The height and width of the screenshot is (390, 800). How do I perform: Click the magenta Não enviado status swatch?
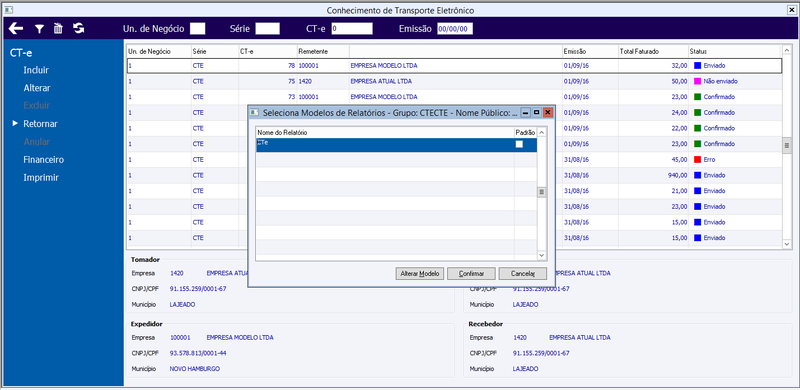pyautogui.click(x=697, y=81)
